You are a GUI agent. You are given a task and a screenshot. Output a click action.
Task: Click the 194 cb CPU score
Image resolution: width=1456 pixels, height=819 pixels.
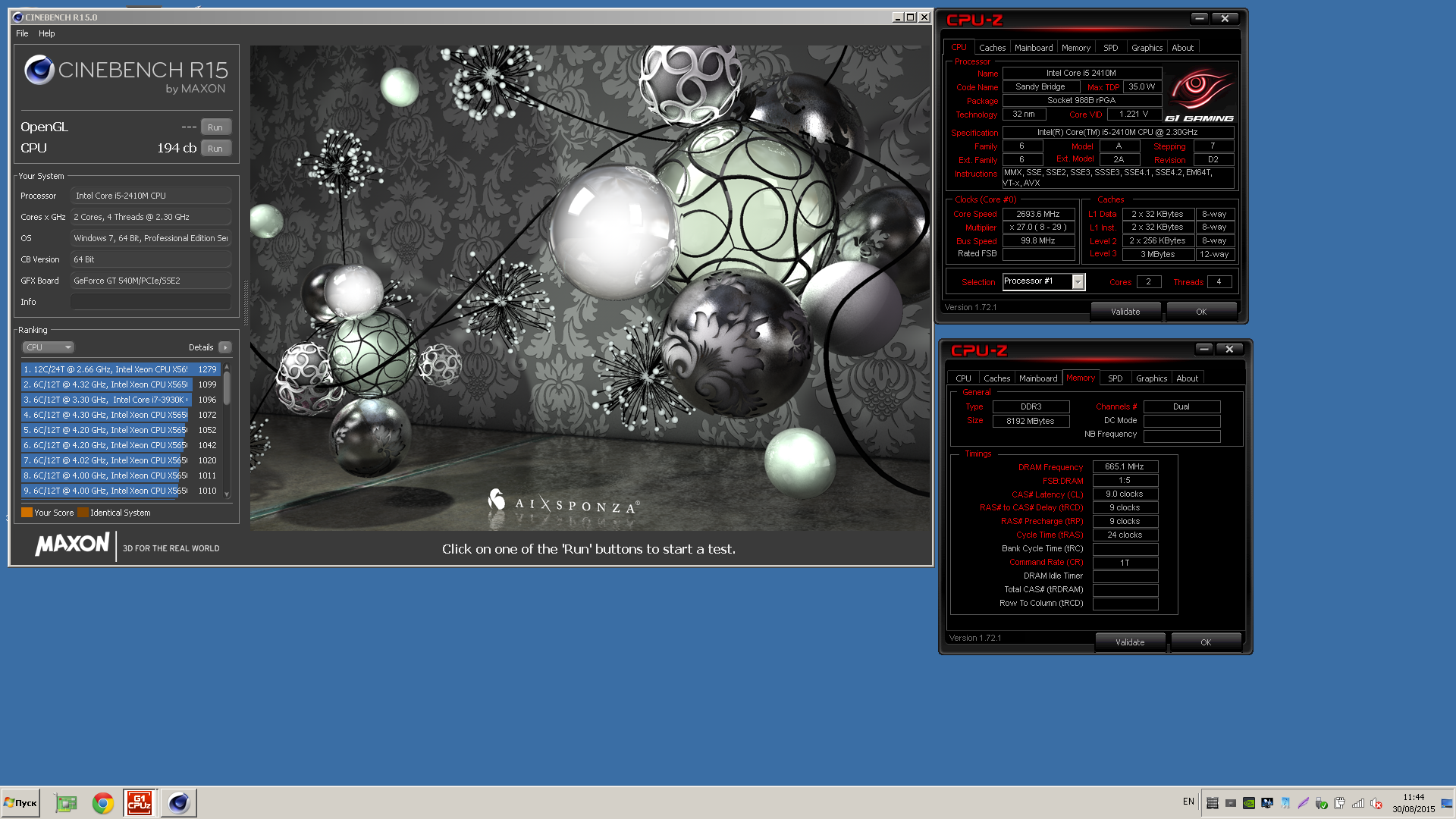[x=177, y=148]
